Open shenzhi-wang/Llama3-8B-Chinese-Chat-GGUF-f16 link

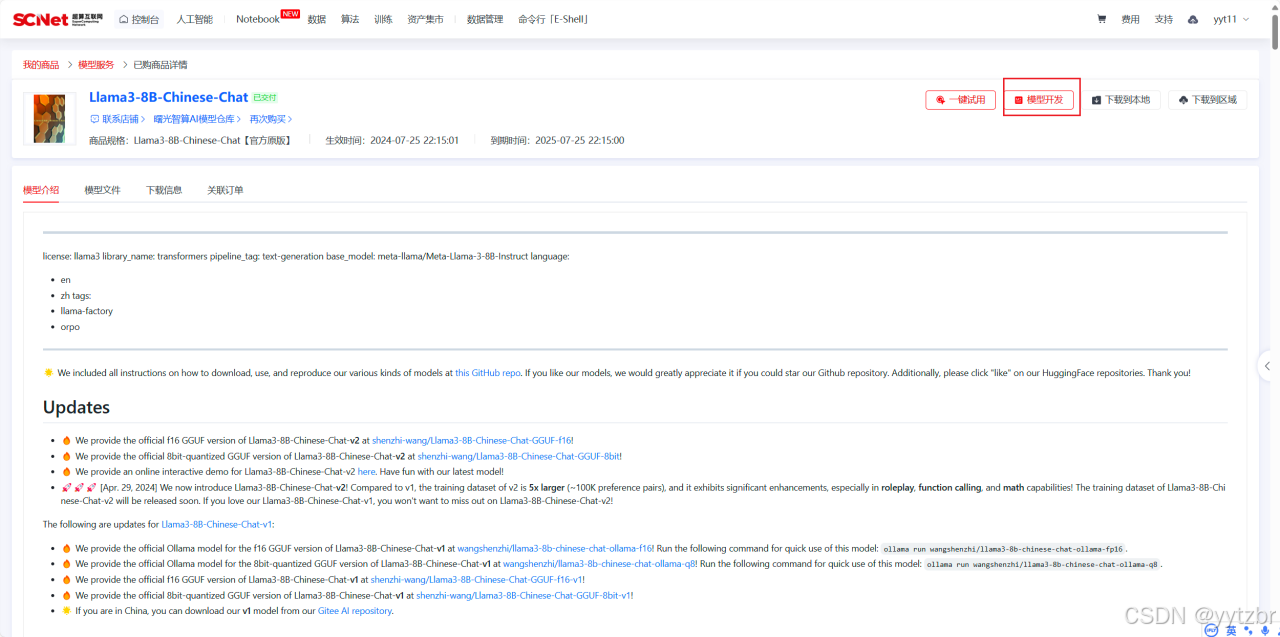click(471, 440)
